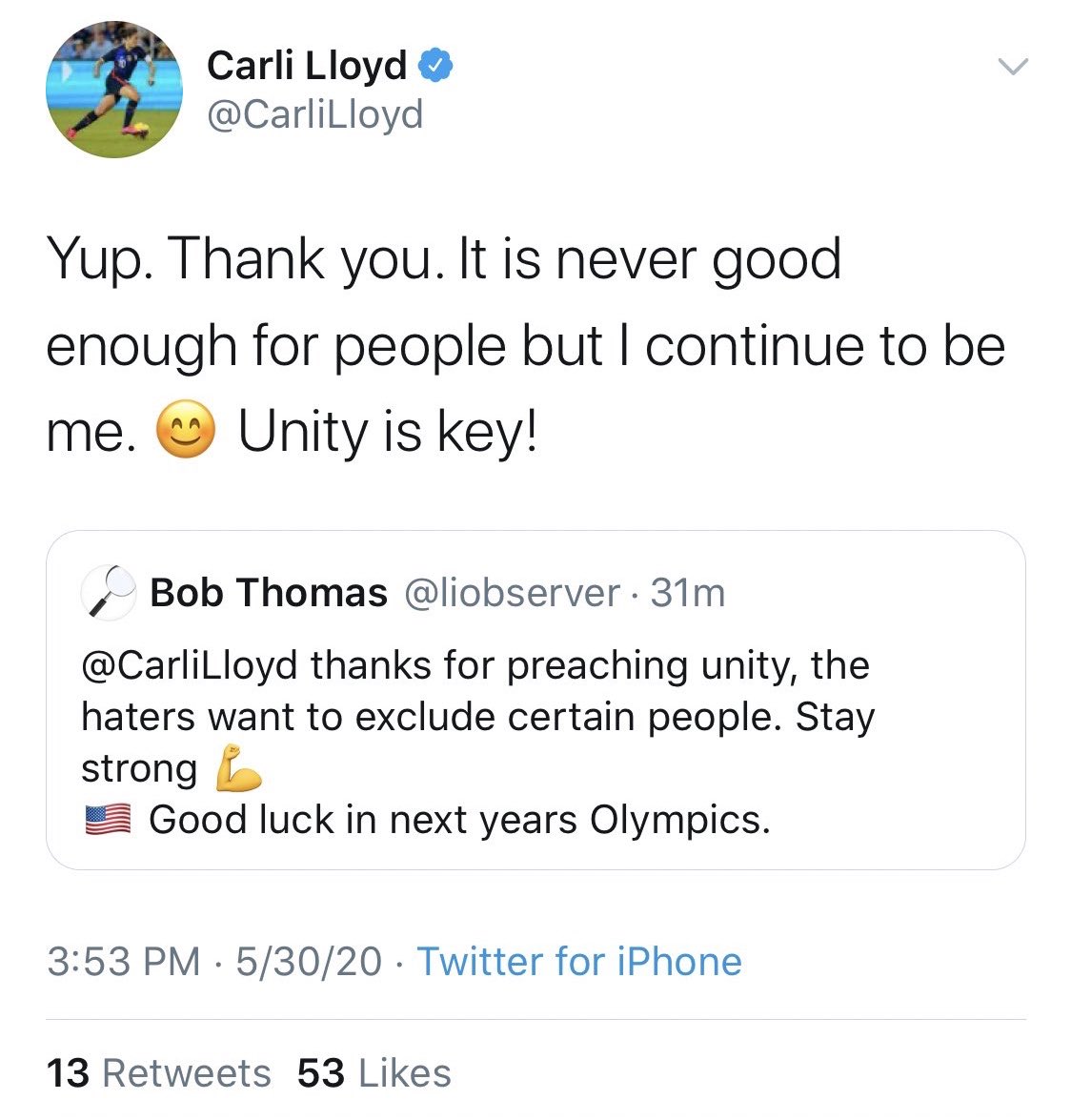Image resolution: width=1071 pixels, height=1120 pixels.
Task: Click the smiling face emoji
Action: coord(186,432)
